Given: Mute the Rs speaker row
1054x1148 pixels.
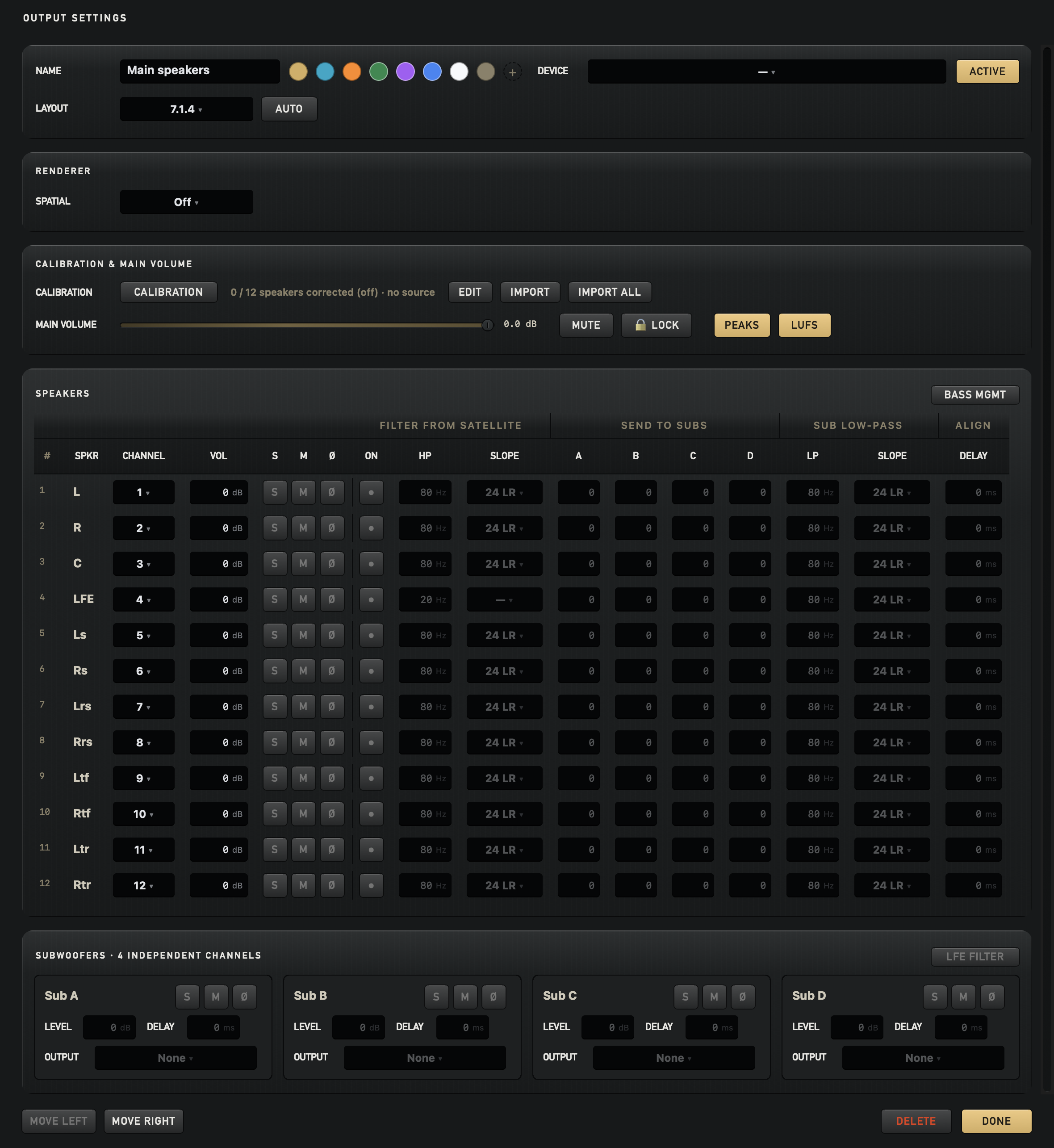Looking at the screenshot, I should pos(303,671).
